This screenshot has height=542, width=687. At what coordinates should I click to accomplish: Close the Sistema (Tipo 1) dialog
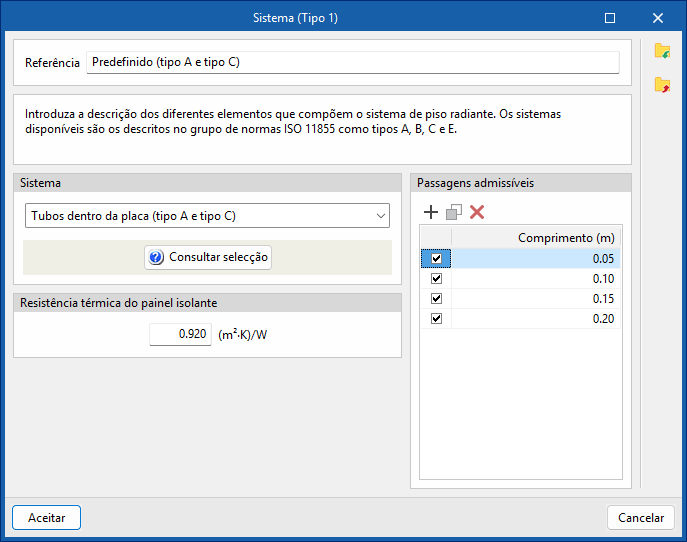[658, 17]
